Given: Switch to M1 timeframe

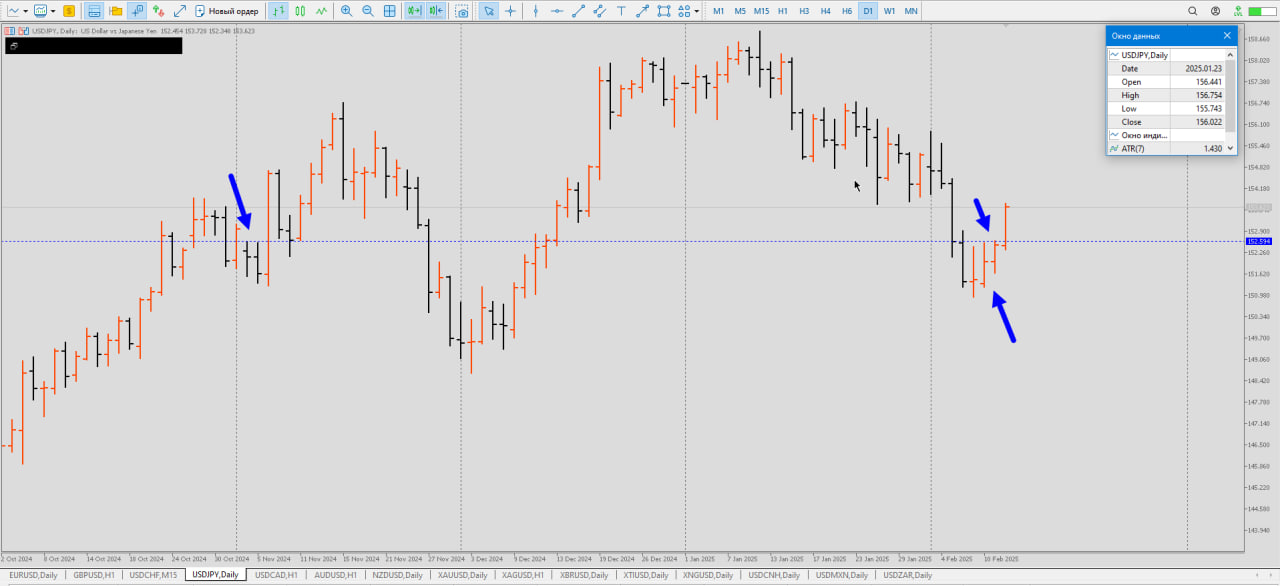Looking at the screenshot, I should pyautogui.click(x=718, y=11).
